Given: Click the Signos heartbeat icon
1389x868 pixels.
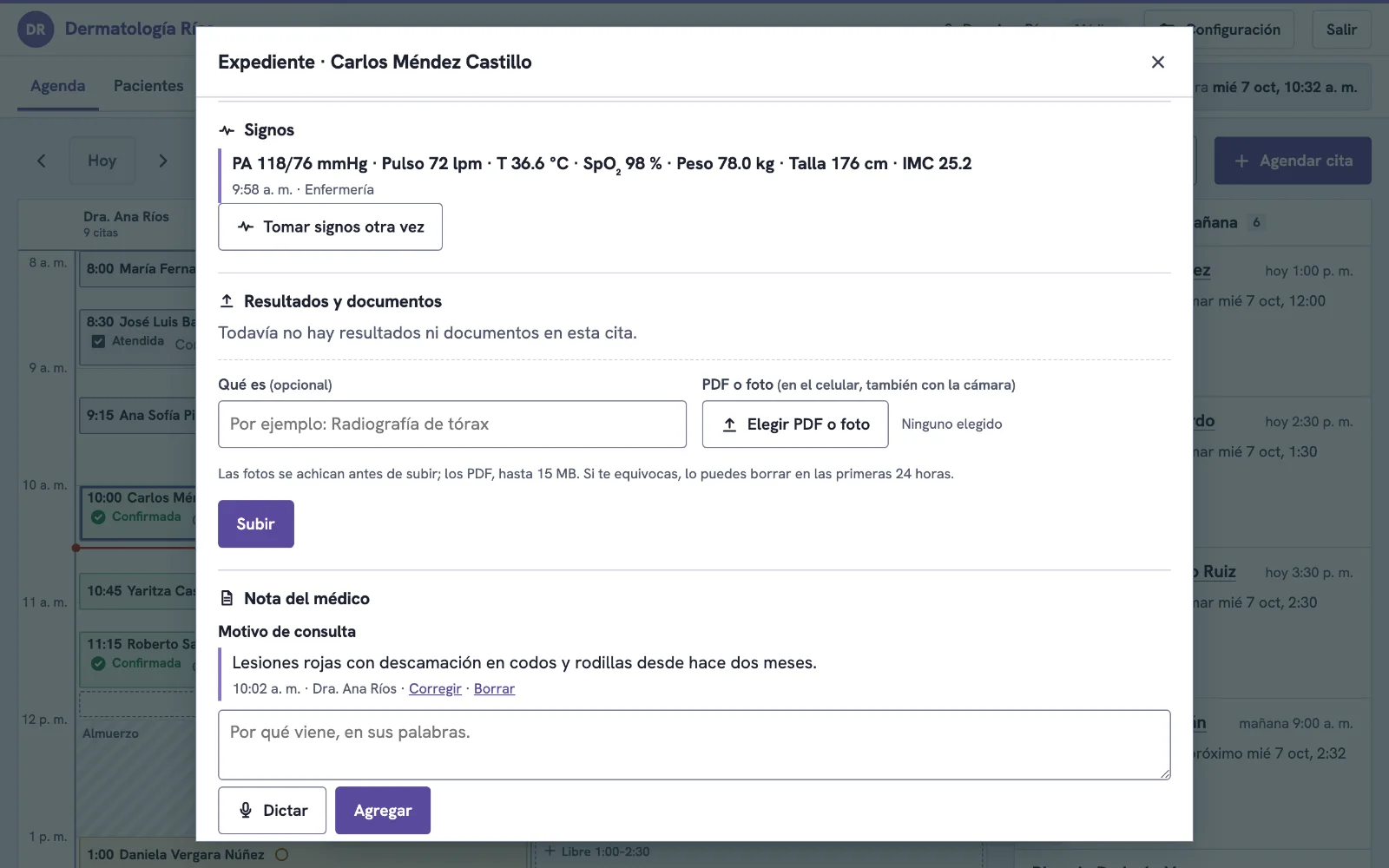Looking at the screenshot, I should coord(227,130).
